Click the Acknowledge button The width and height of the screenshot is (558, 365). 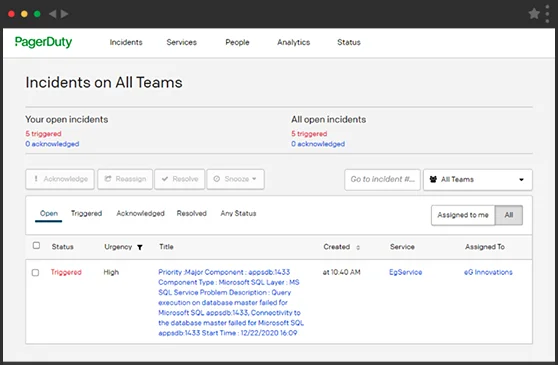pyautogui.click(x=60, y=179)
